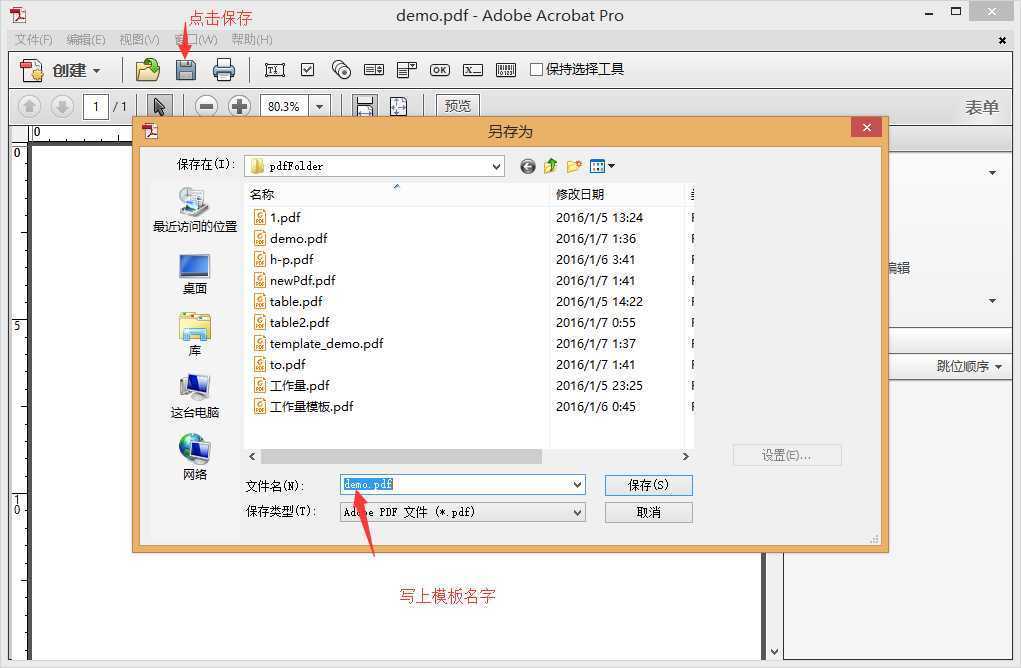This screenshot has height=668, width=1021.
Task: Select the List Box form tool
Action: tap(374, 69)
